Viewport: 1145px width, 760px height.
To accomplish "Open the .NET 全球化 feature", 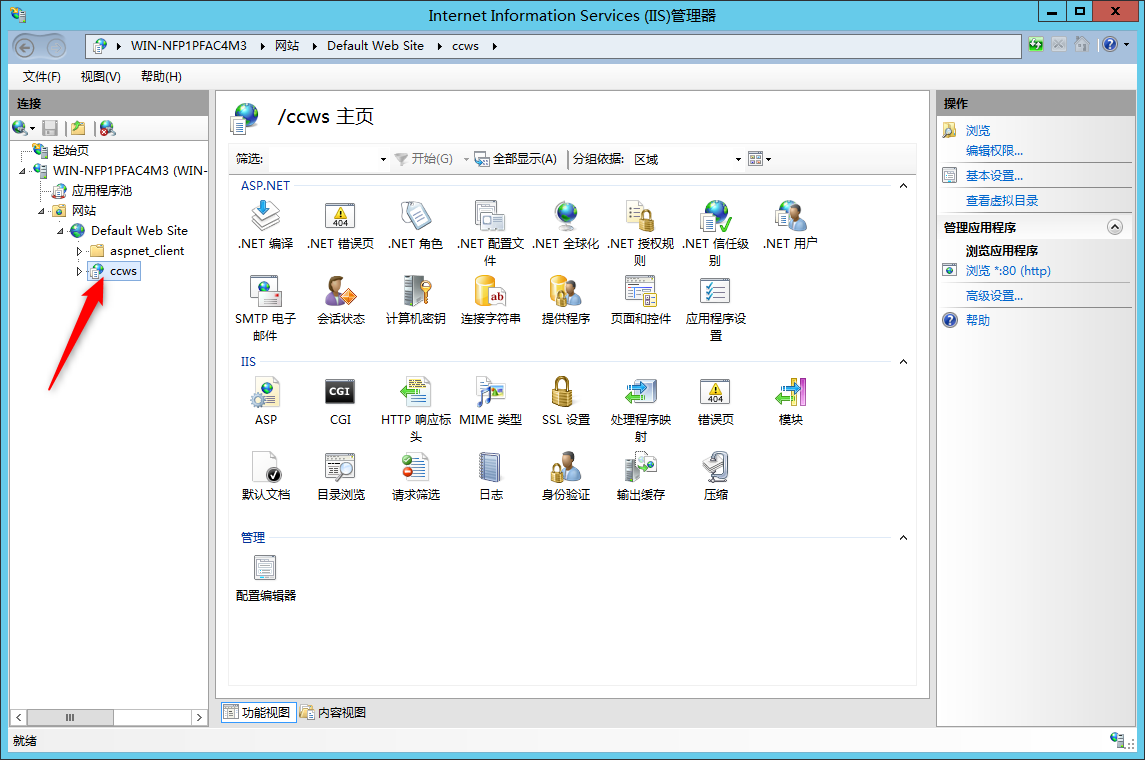I will [x=565, y=226].
